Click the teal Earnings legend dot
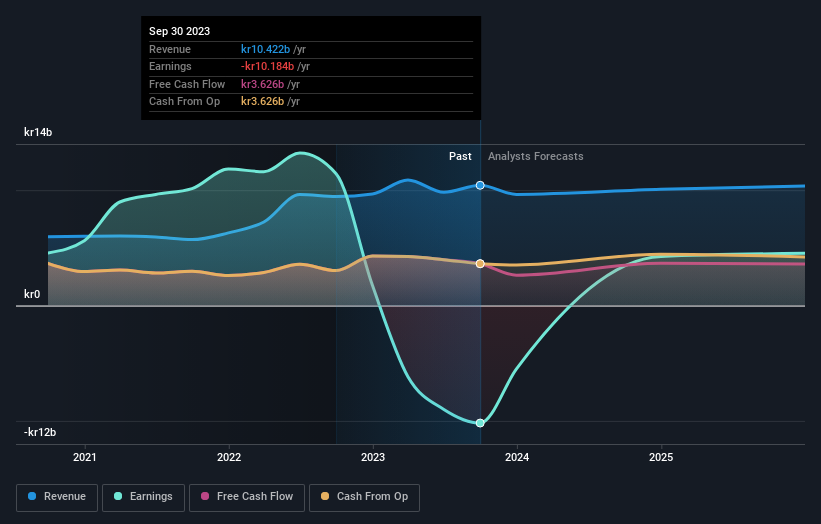The width and height of the screenshot is (821, 524). point(118,496)
